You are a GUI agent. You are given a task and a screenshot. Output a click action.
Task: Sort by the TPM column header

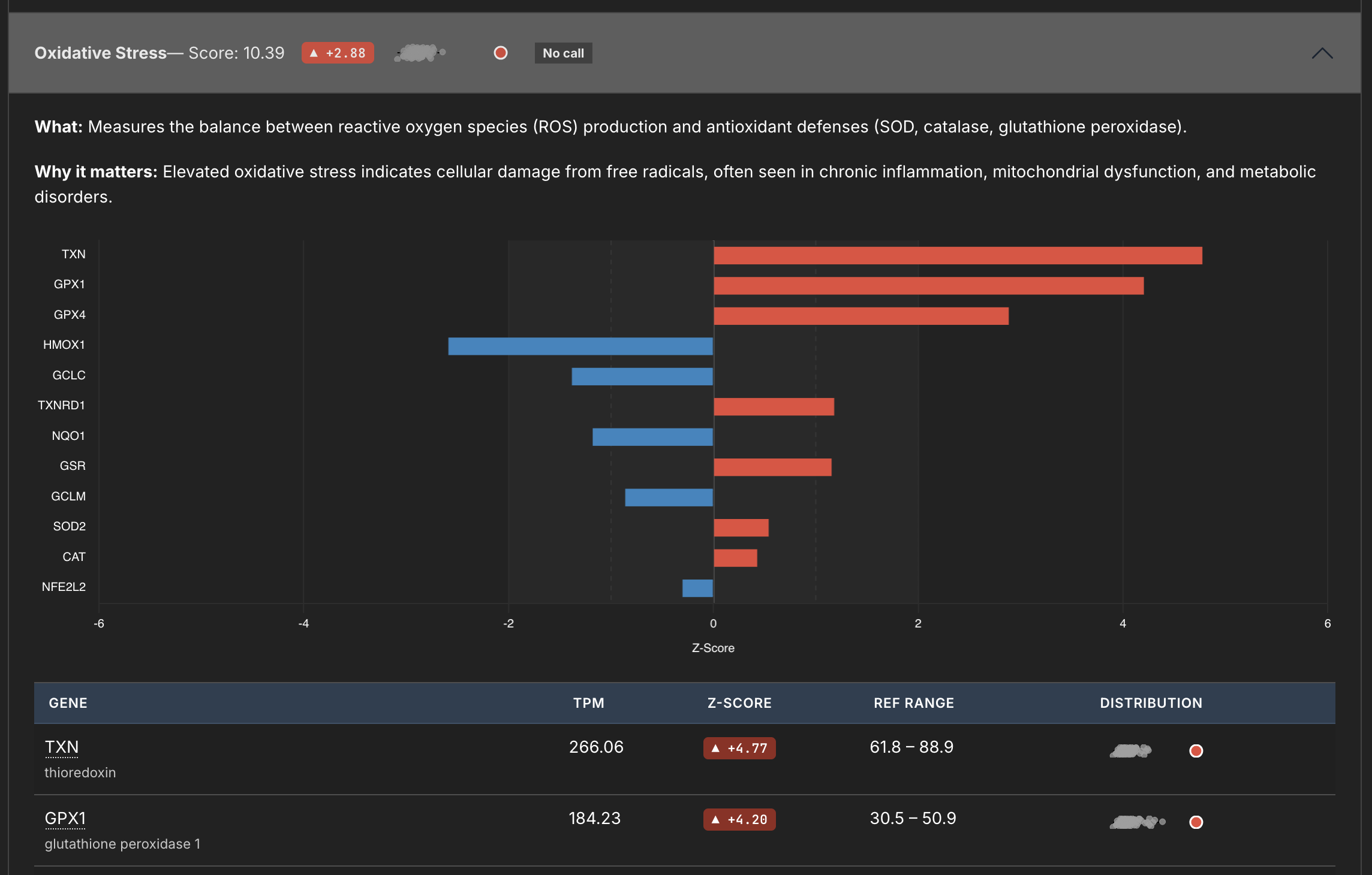point(588,703)
